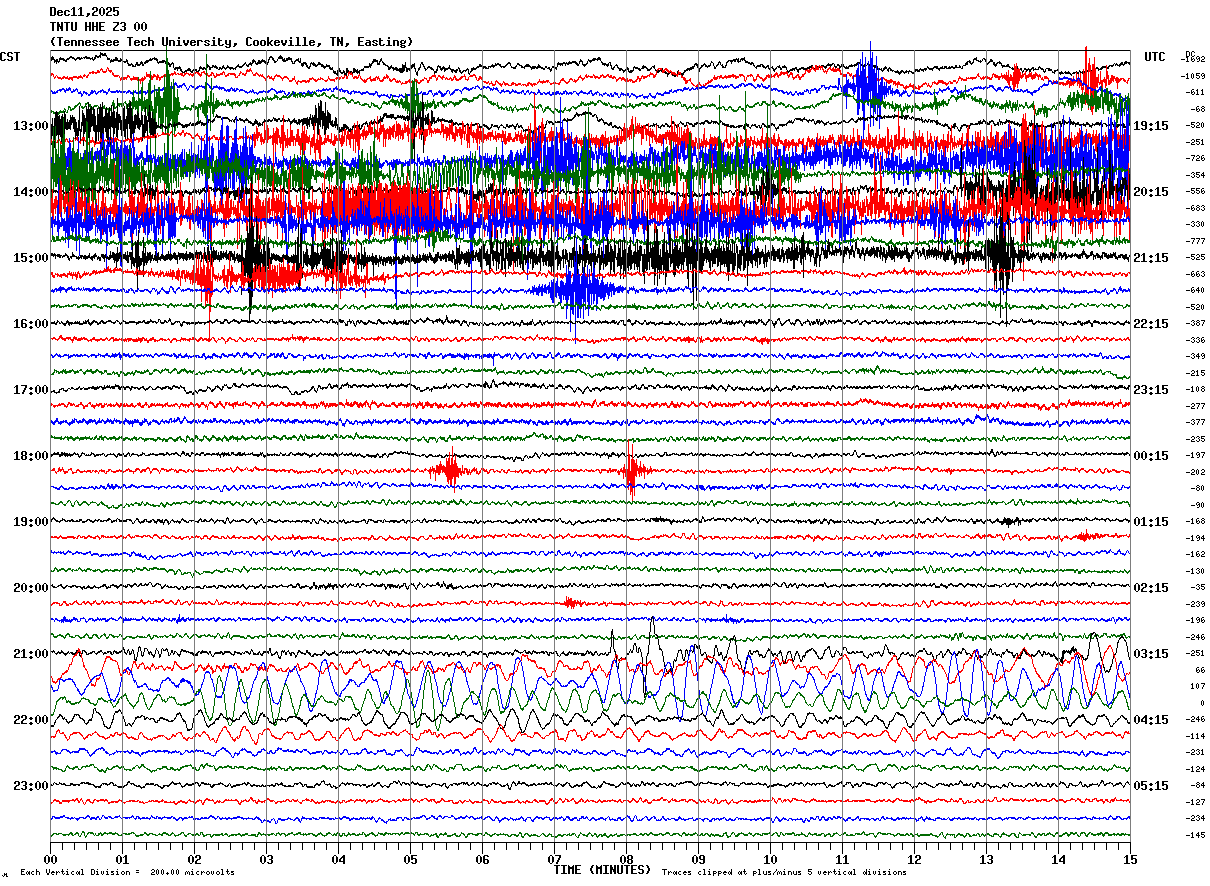Select the 17:00 CST time label
The width and height of the screenshot is (1210, 886).
click(x=30, y=390)
